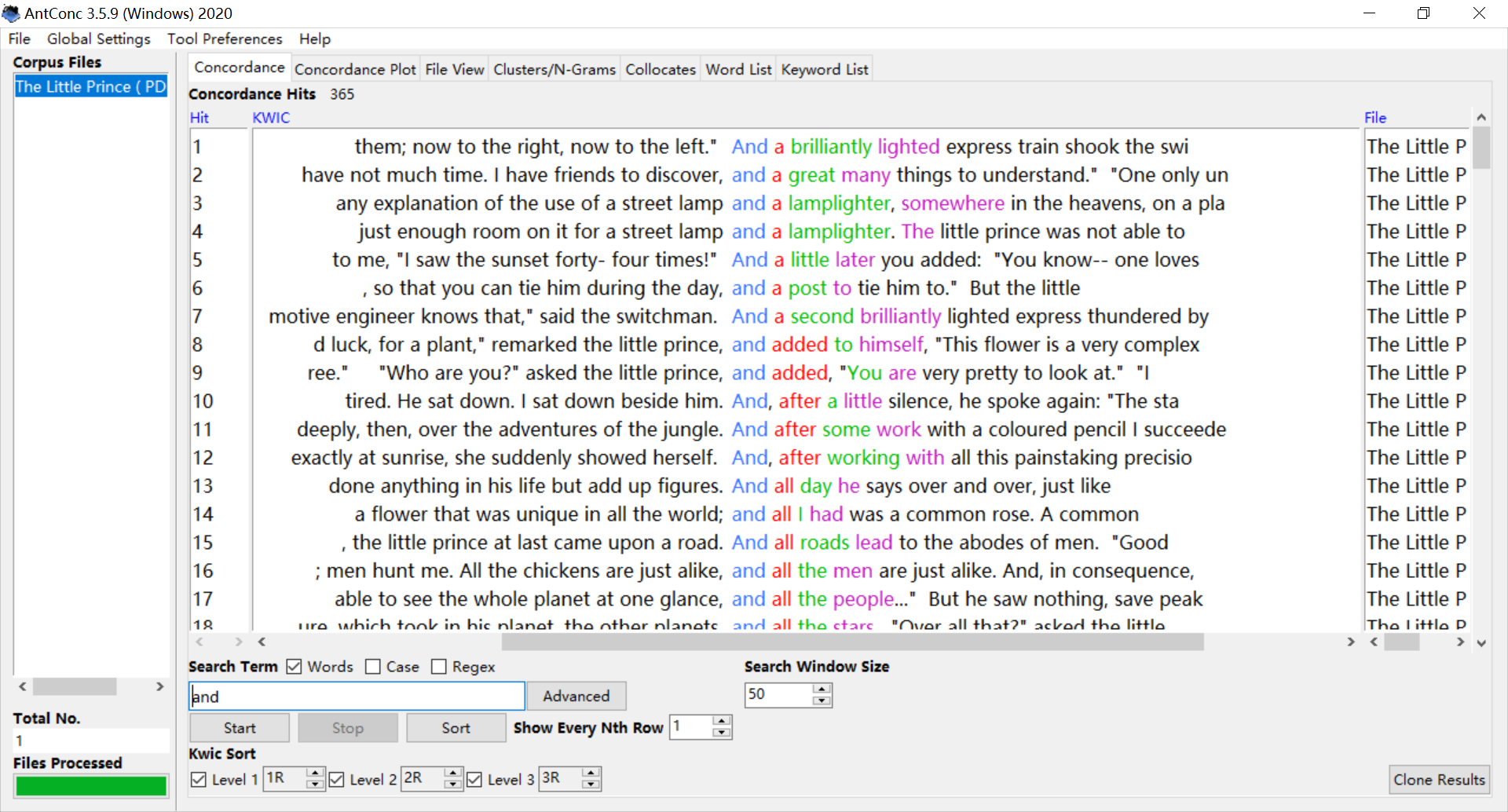
Task: Increase Show Every Nth Row value
Action: (x=721, y=721)
